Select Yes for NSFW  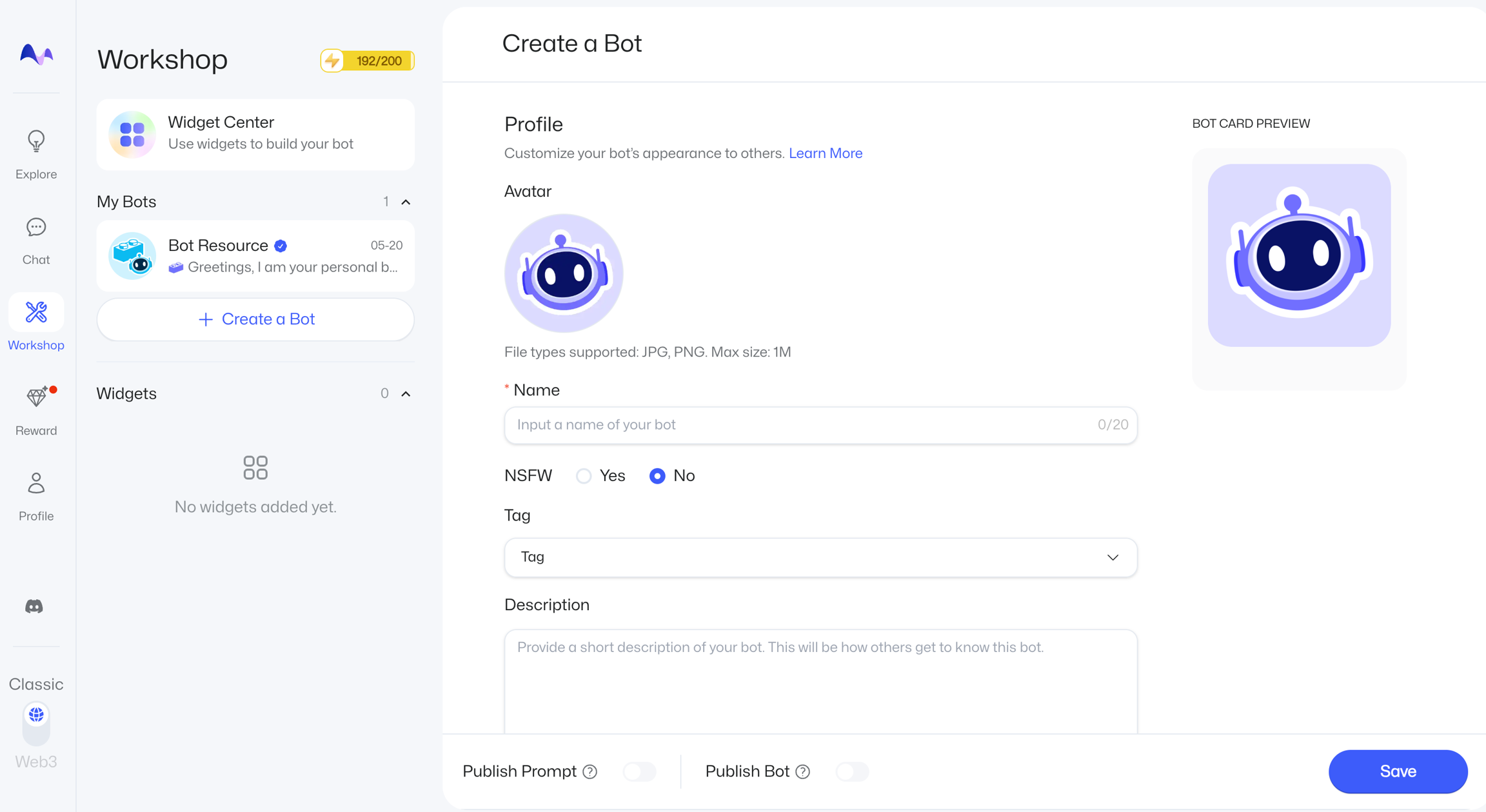584,476
